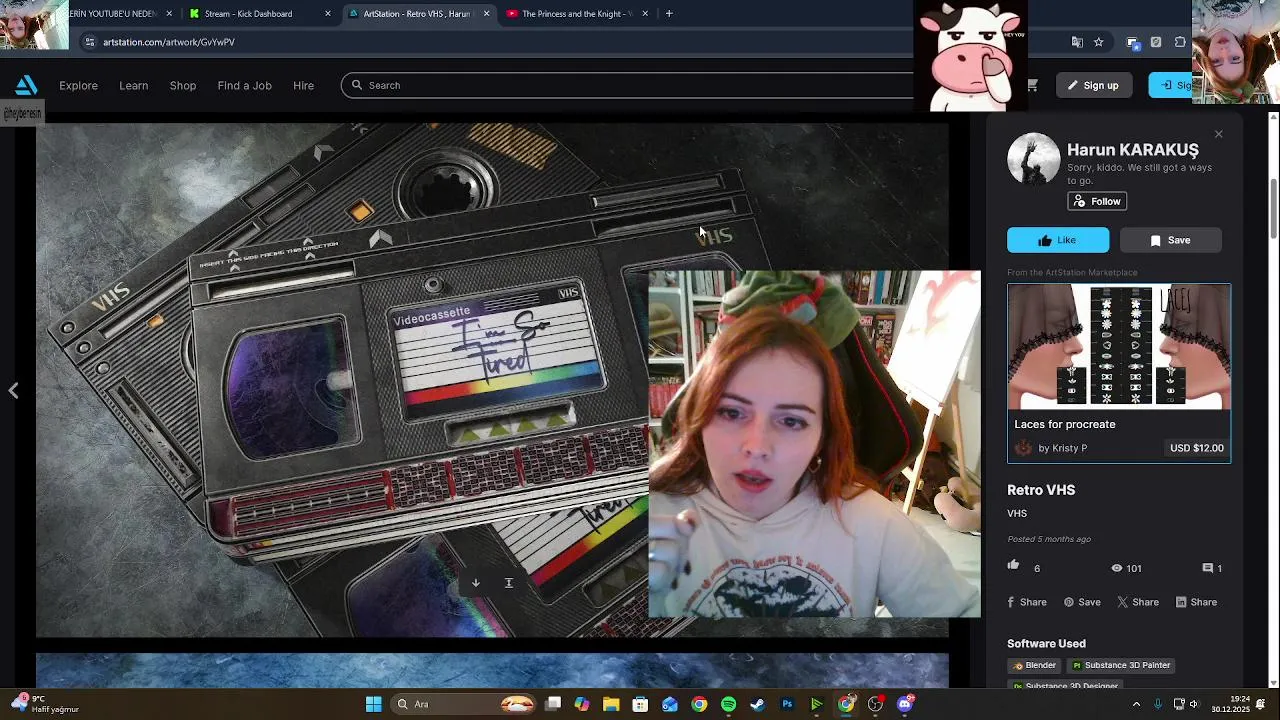The width and height of the screenshot is (1280, 720).
Task: Click the Sign up button
Action: pos(1092,85)
